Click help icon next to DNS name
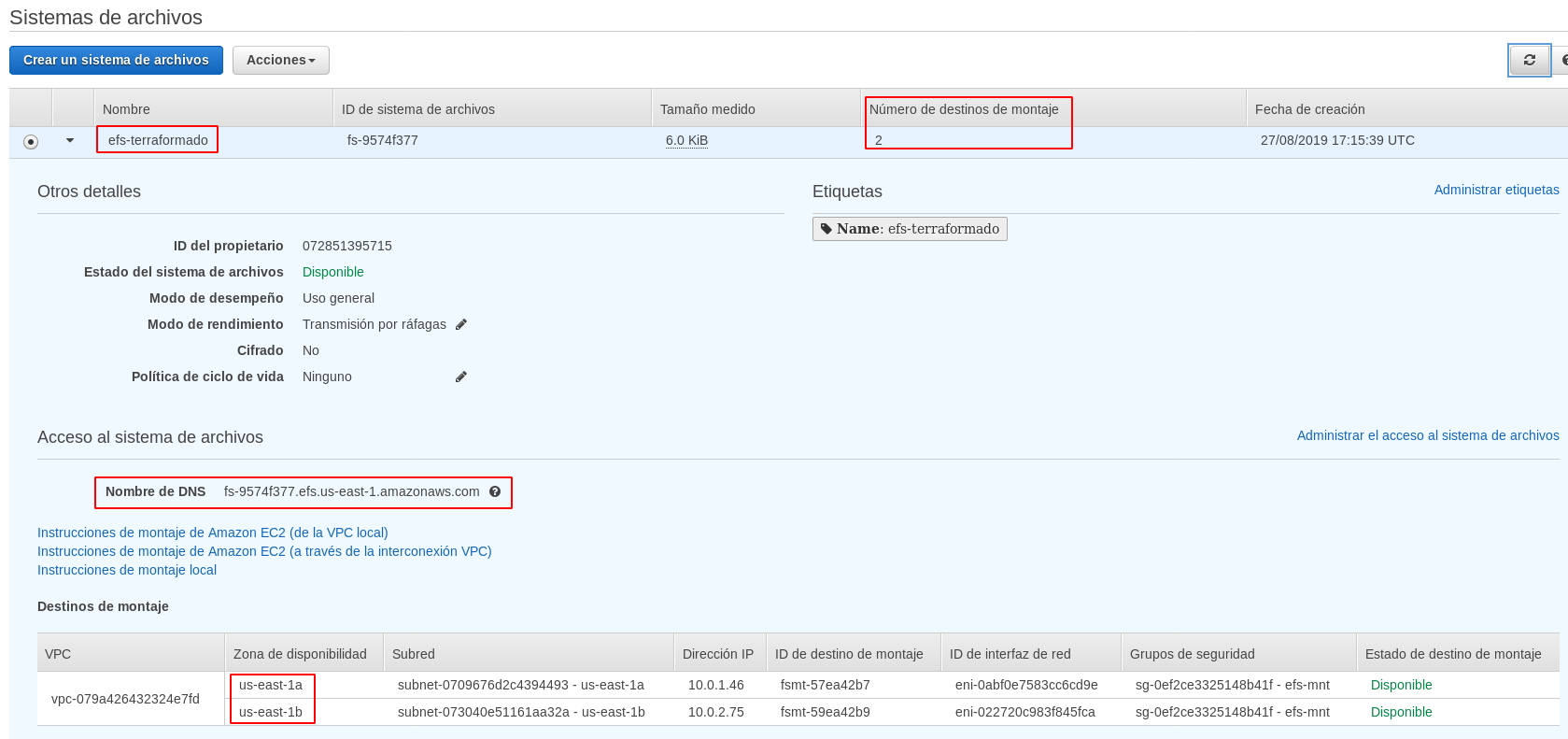 (x=495, y=491)
